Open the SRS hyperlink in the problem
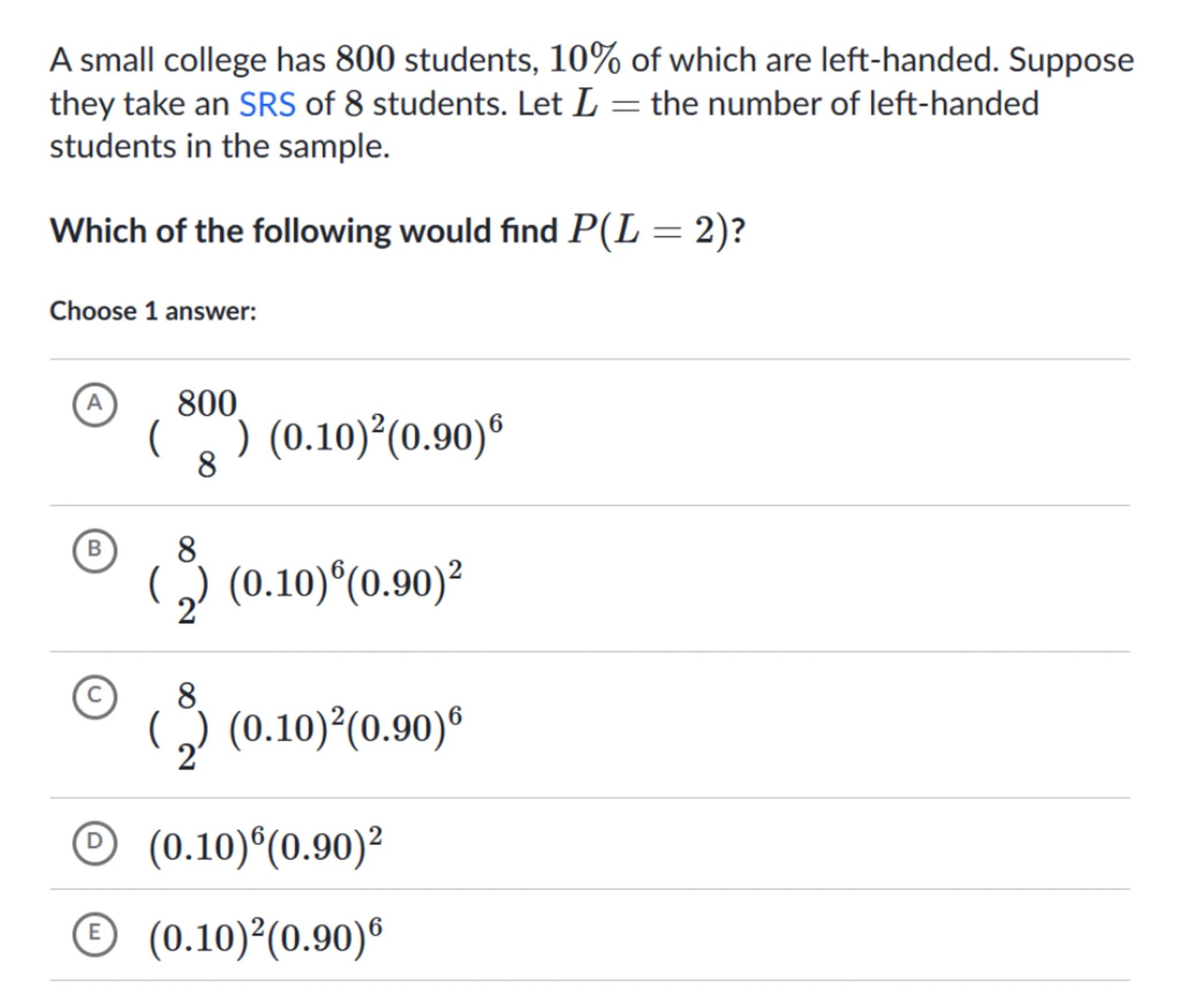1180x1008 pixels. [267, 104]
